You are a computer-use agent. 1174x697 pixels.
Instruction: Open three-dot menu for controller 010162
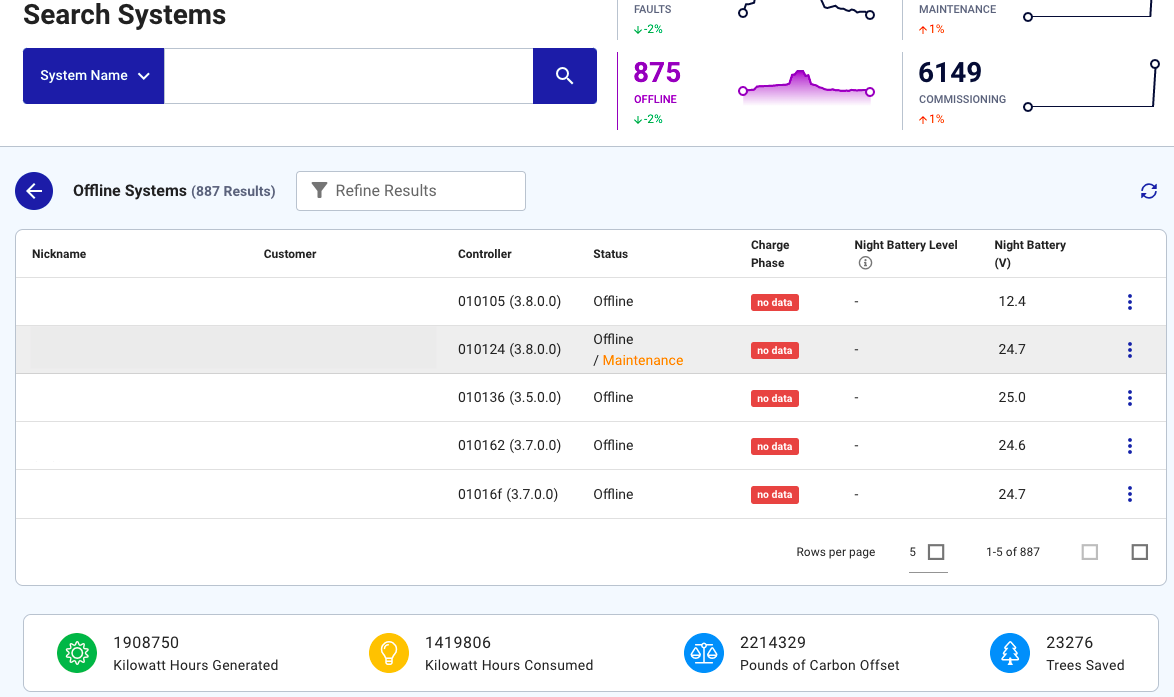pos(1129,446)
